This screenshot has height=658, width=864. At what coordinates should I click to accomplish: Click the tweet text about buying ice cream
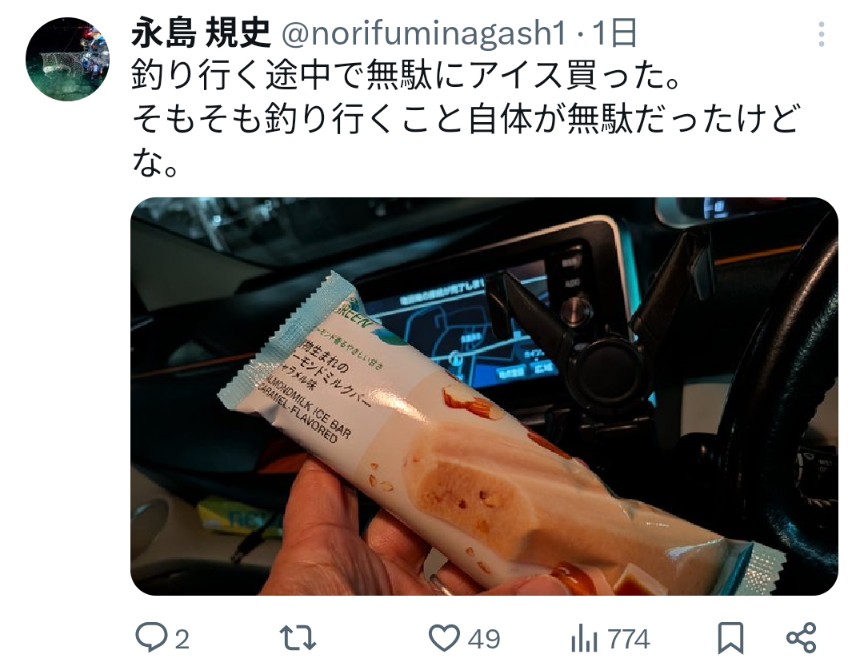pyautogui.click(x=407, y=76)
